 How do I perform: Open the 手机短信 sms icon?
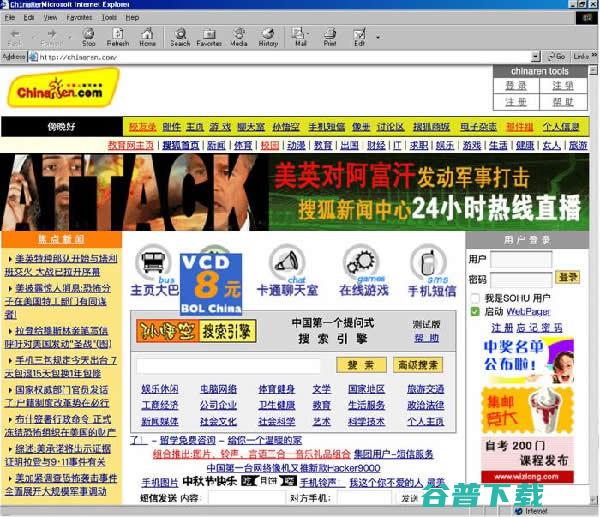tap(432, 270)
